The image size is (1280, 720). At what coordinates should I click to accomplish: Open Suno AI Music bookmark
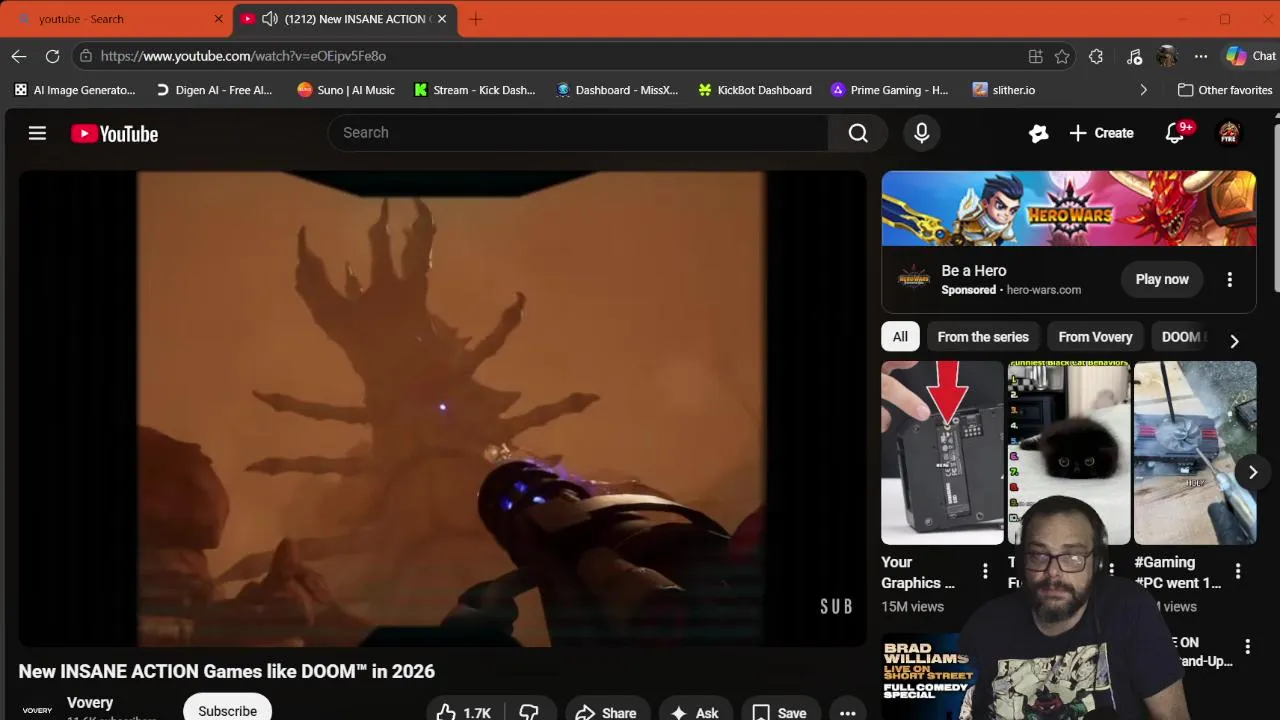(346, 90)
